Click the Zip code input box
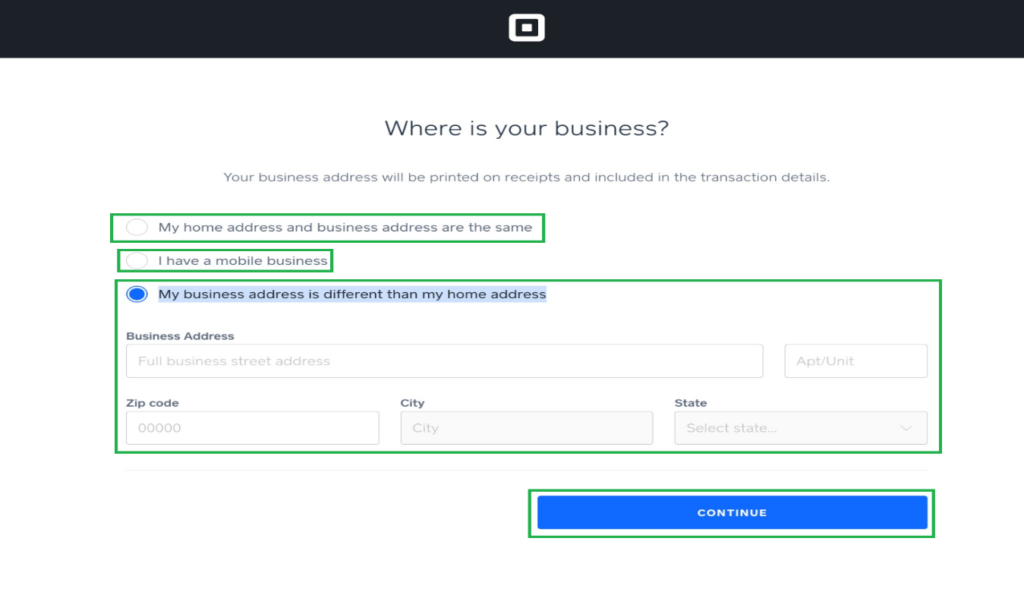The height and width of the screenshot is (598, 1024). pos(252,428)
